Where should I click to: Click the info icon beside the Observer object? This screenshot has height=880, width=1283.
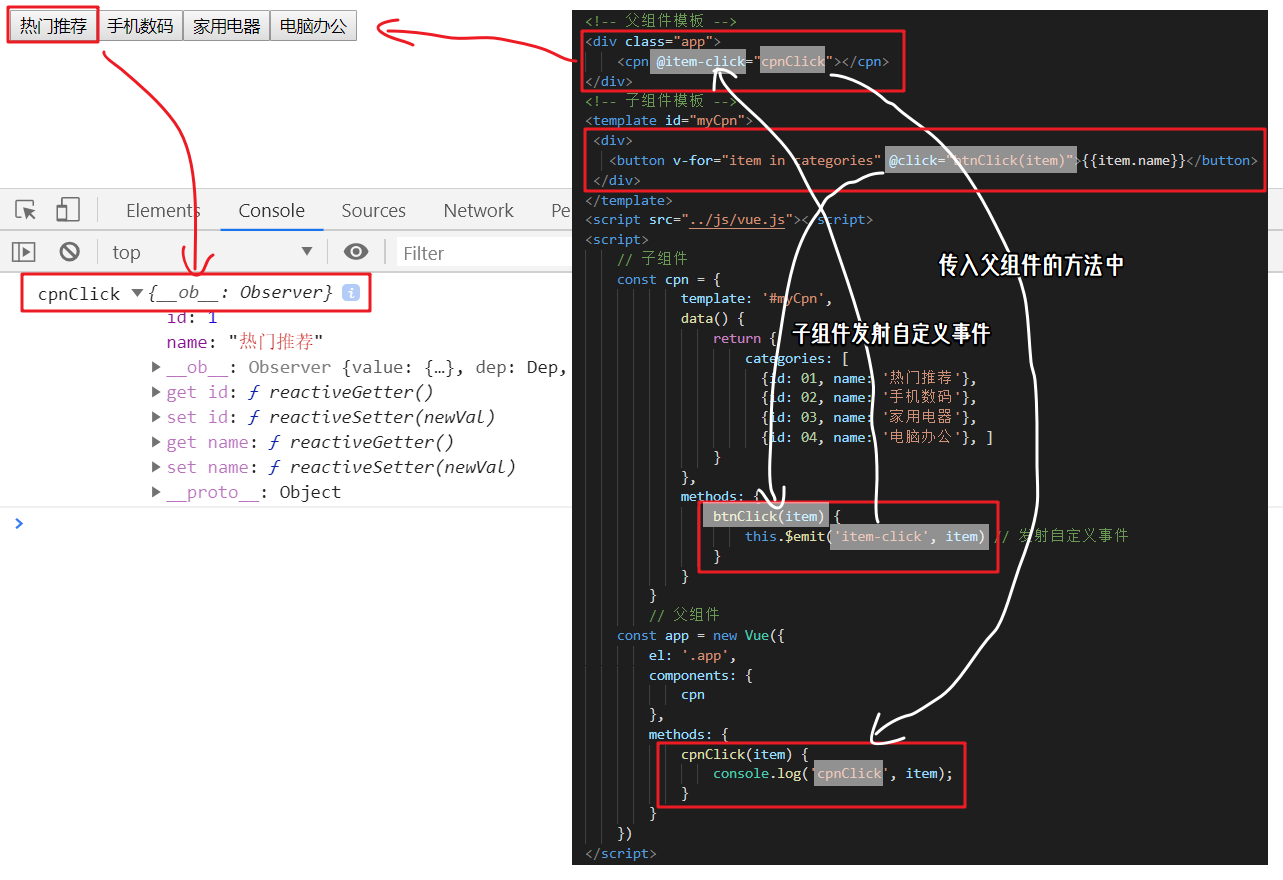350,292
